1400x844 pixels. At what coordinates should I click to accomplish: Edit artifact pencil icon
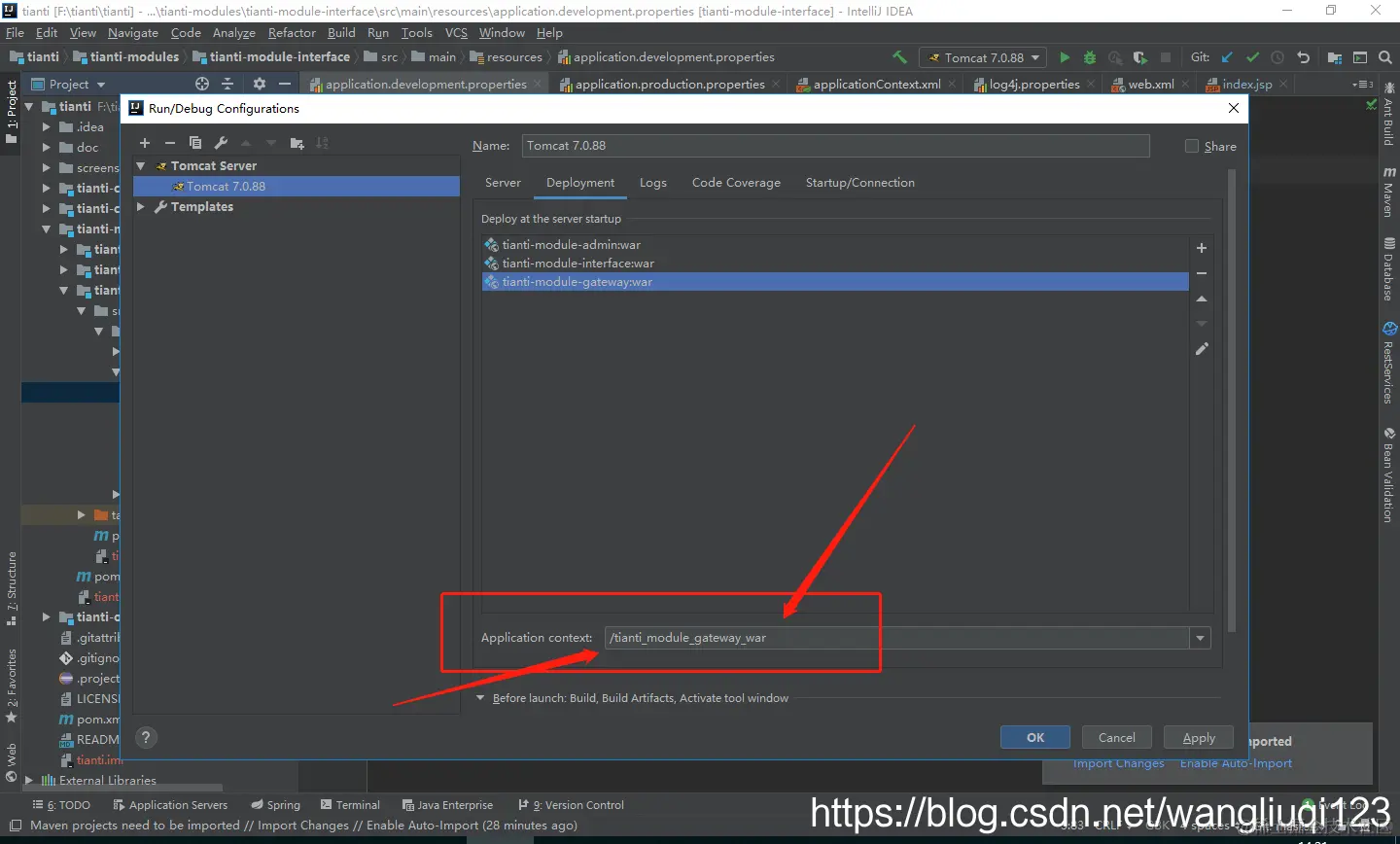[1202, 349]
